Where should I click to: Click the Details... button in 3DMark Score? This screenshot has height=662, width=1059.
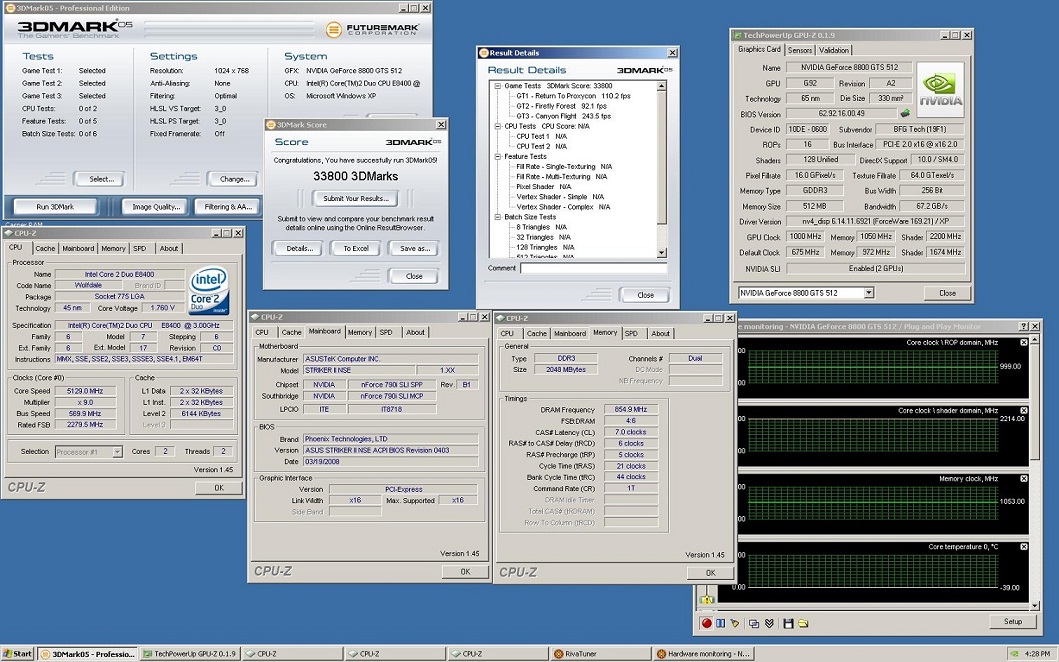[x=299, y=249]
